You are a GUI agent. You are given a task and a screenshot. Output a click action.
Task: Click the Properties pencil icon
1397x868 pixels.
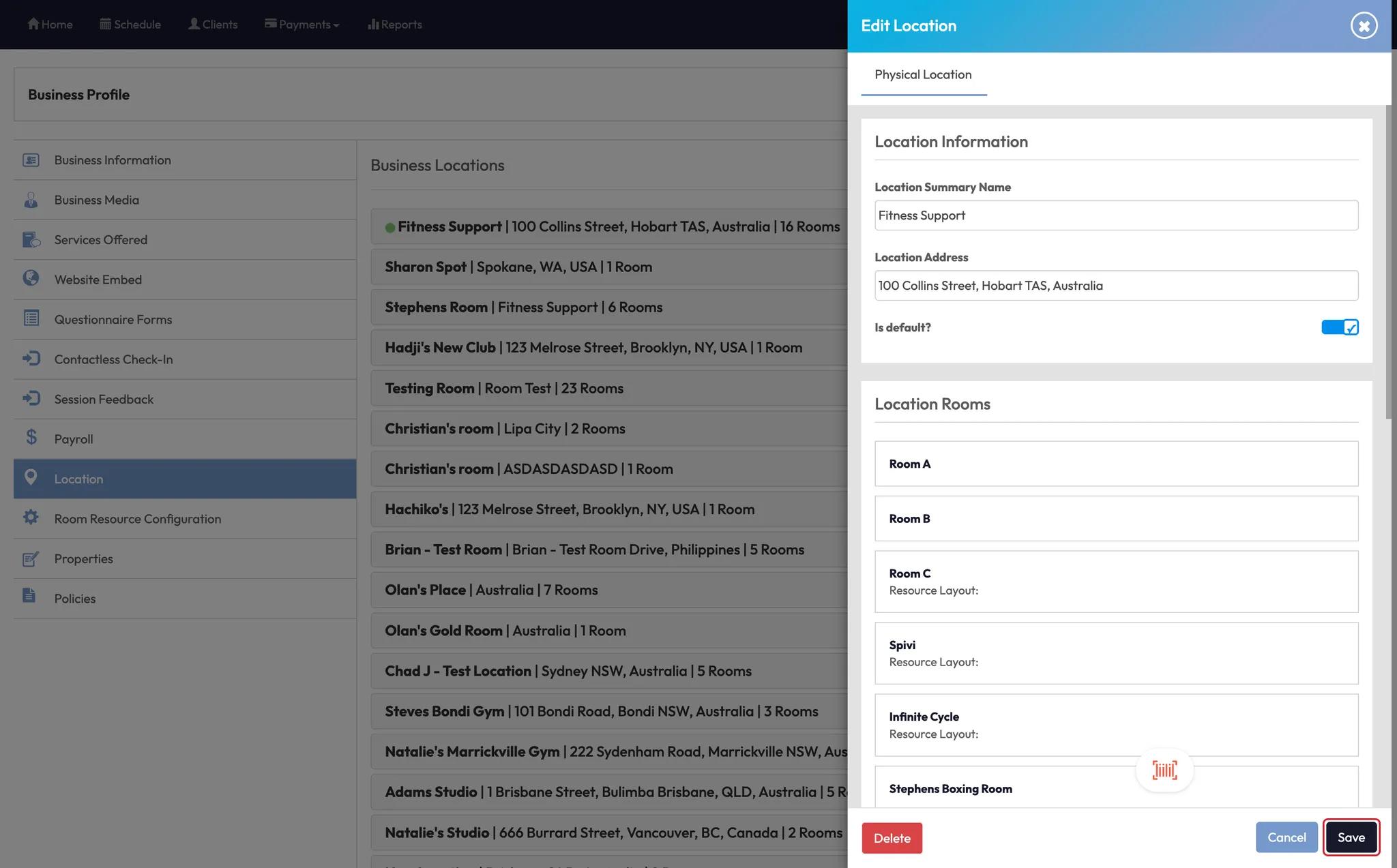[x=31, y=558]
